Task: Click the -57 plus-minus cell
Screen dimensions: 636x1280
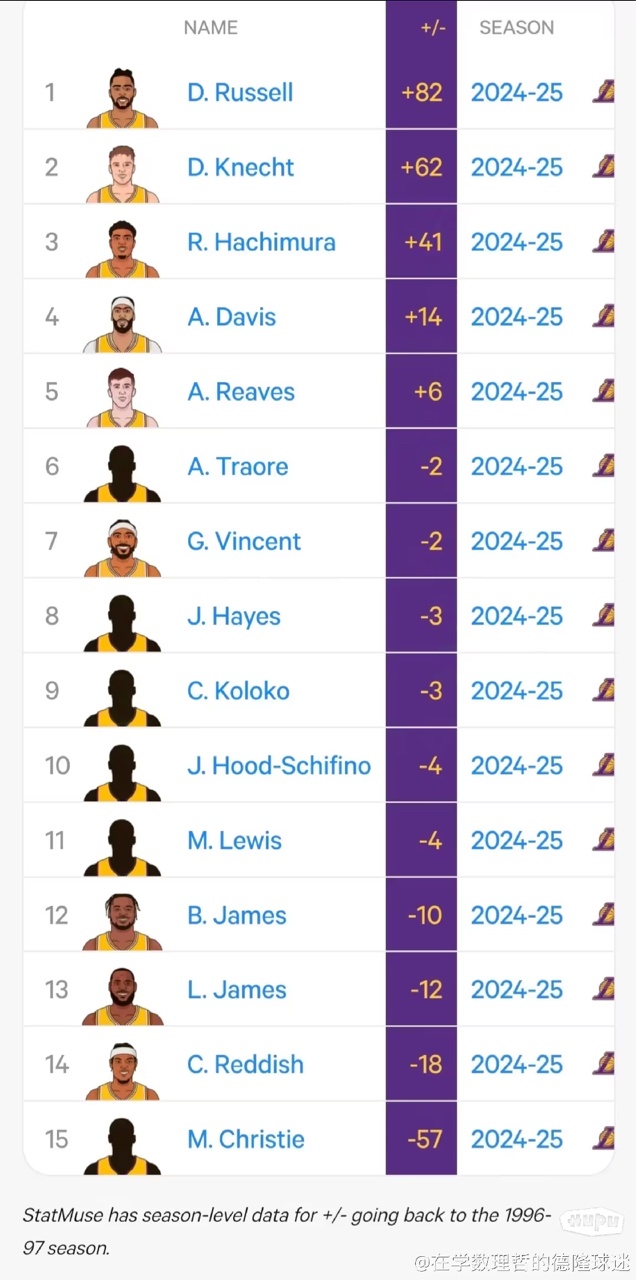Action: pyautogui.click(x=424, y=1139)
